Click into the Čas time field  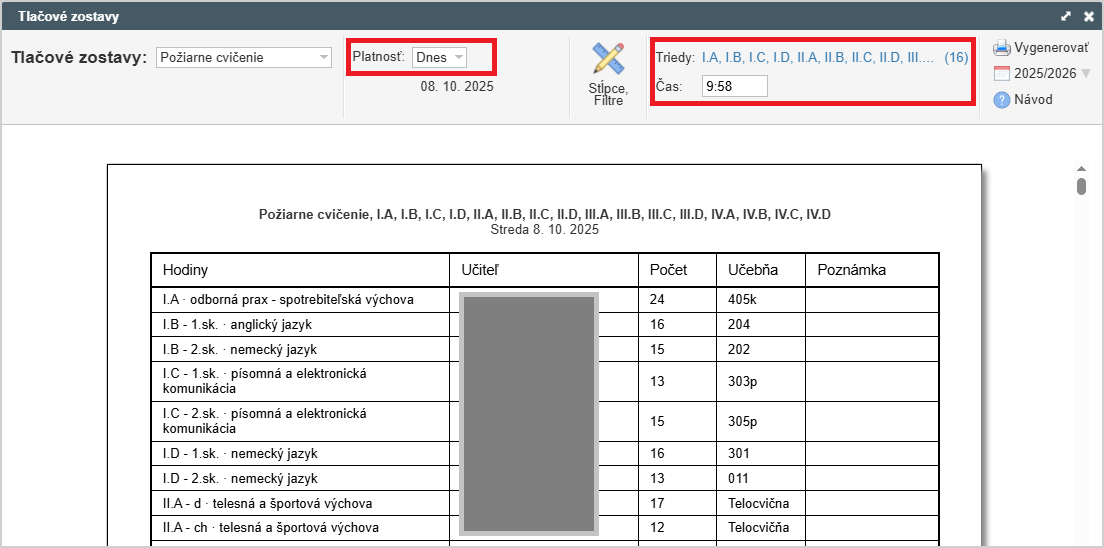(734, 87)
